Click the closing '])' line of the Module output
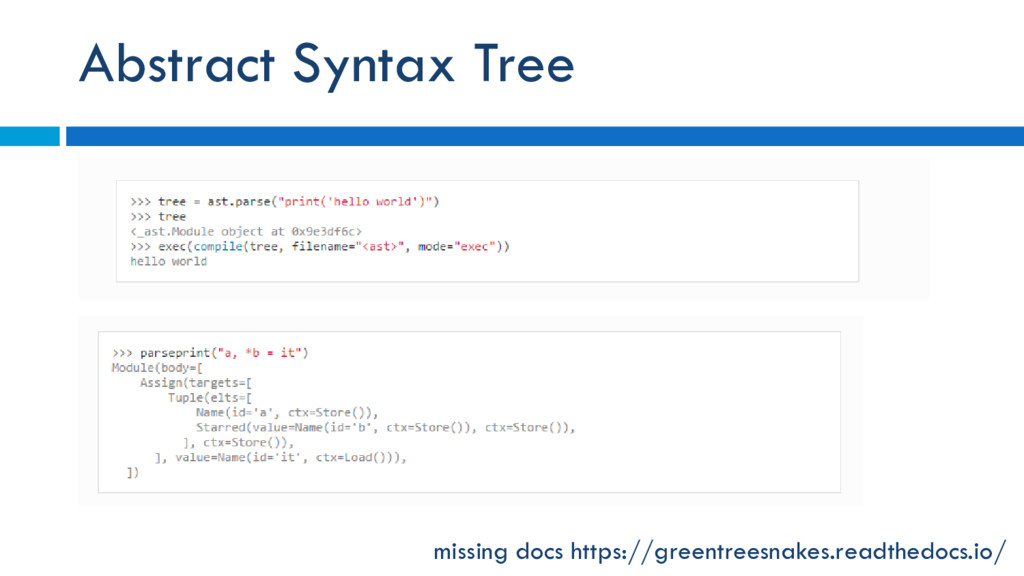 [133, 473]
